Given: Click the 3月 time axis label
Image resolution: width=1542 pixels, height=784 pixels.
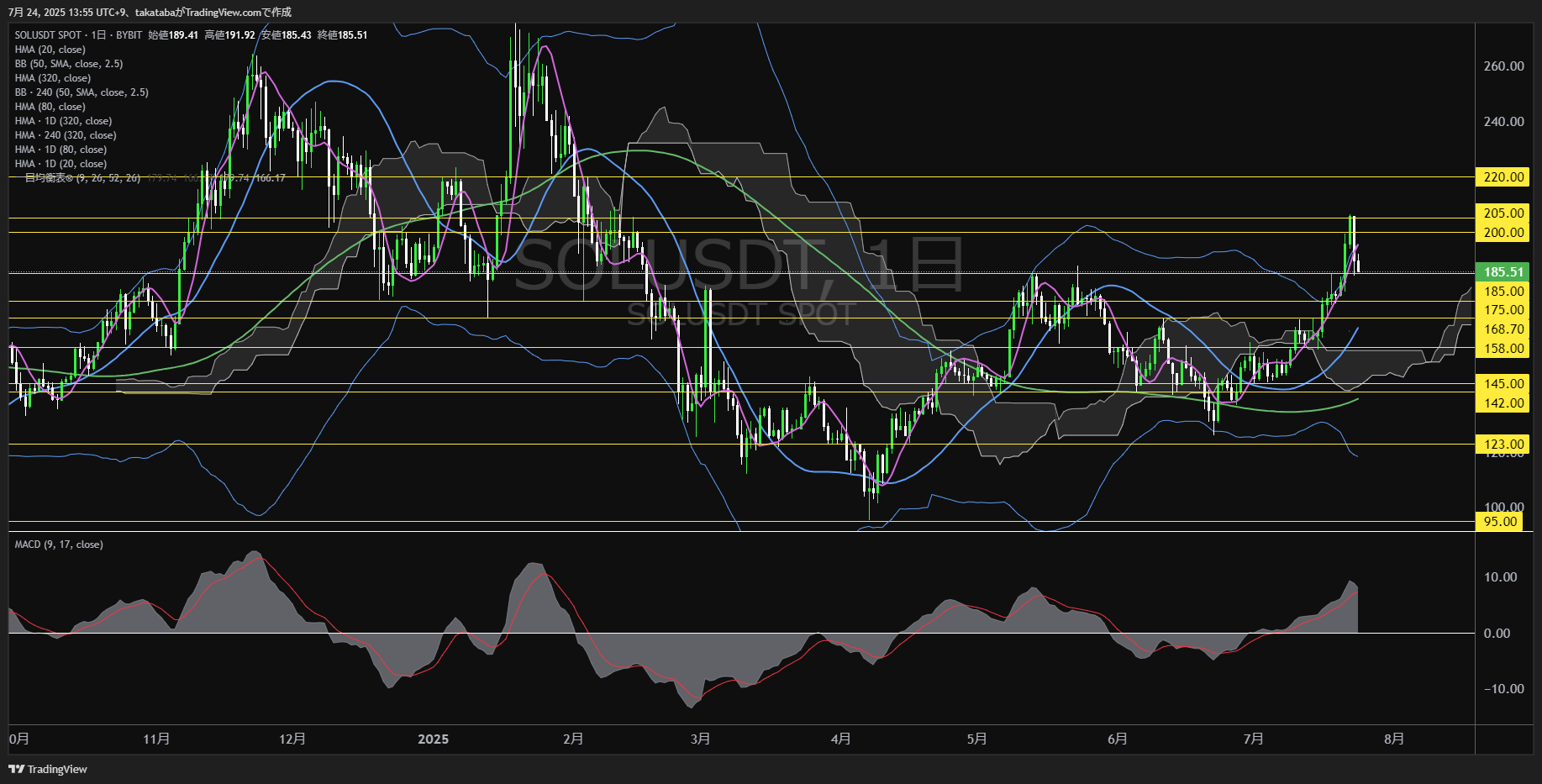Looking at the screenshot, I should tap(700, 739).
